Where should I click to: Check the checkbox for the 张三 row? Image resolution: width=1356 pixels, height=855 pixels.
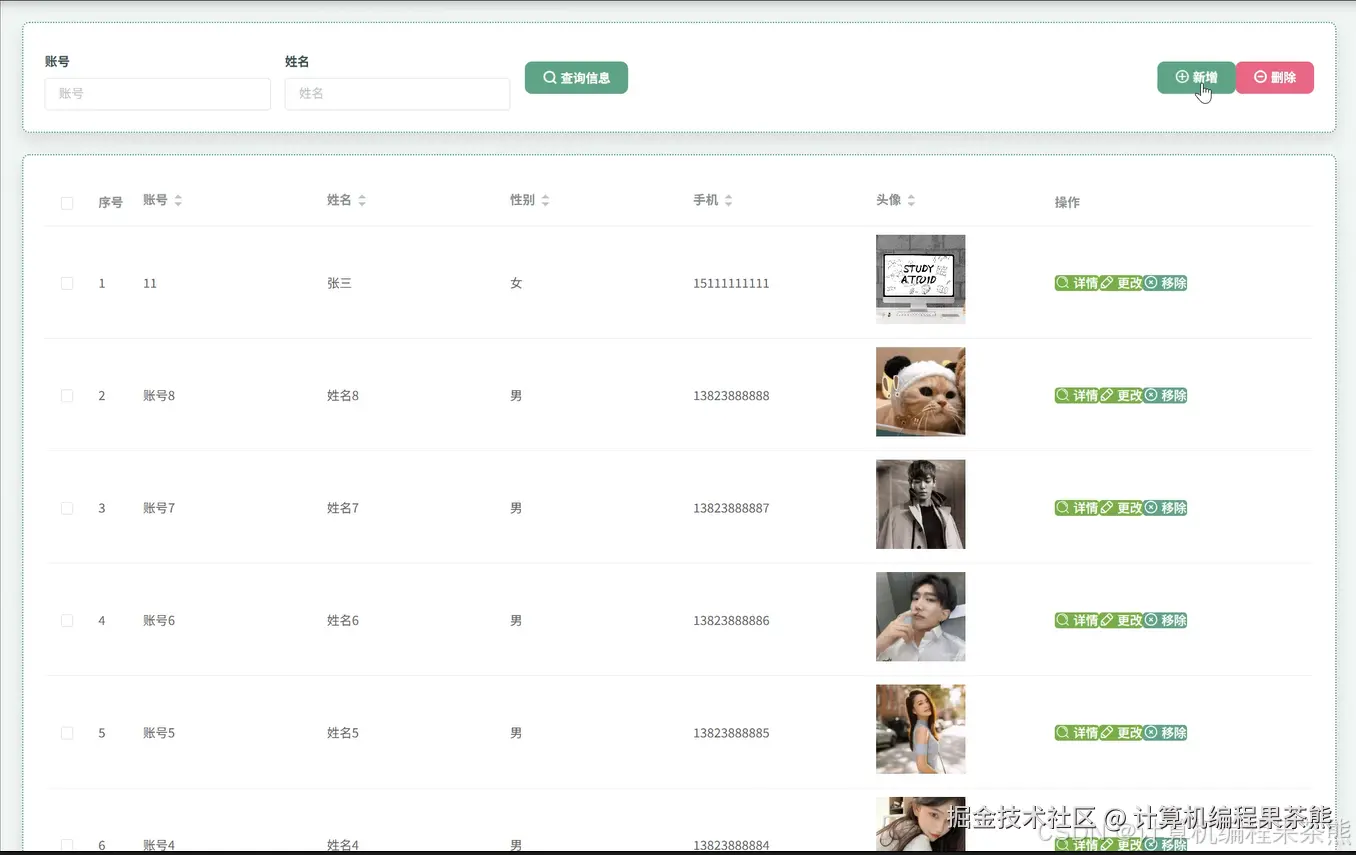[x=67, y=284]
